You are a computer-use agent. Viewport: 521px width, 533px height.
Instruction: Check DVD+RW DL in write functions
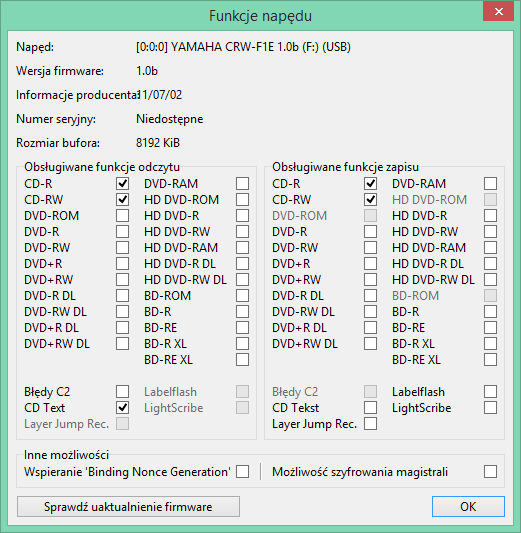[370, 344]
